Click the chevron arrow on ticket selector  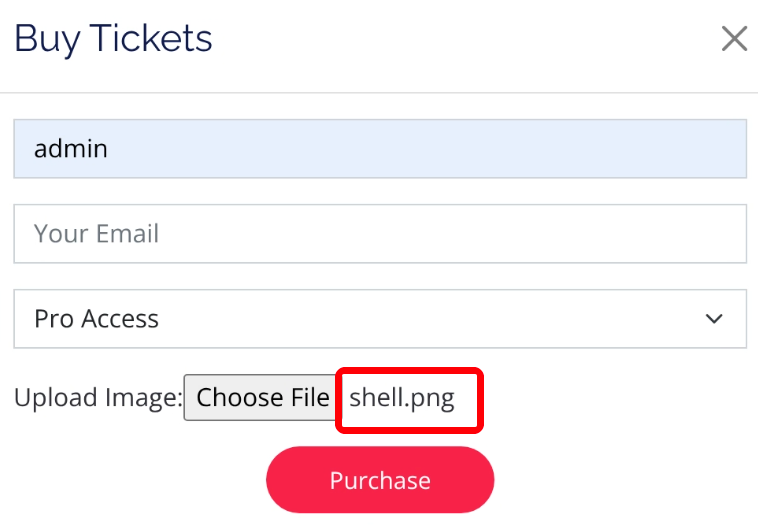[x=714, y=319]
